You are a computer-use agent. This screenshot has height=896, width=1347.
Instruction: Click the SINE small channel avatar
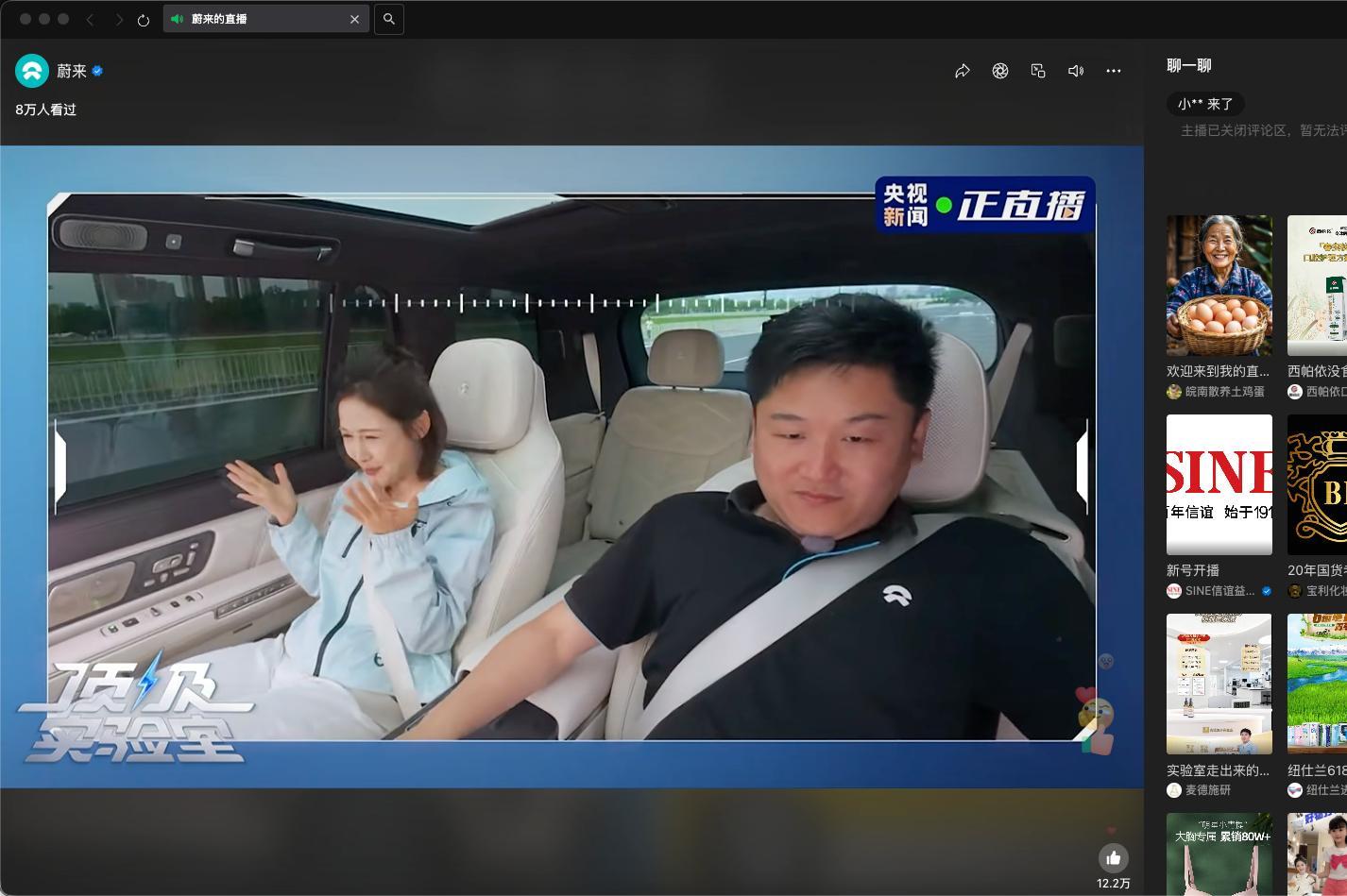coord(1174,590)
